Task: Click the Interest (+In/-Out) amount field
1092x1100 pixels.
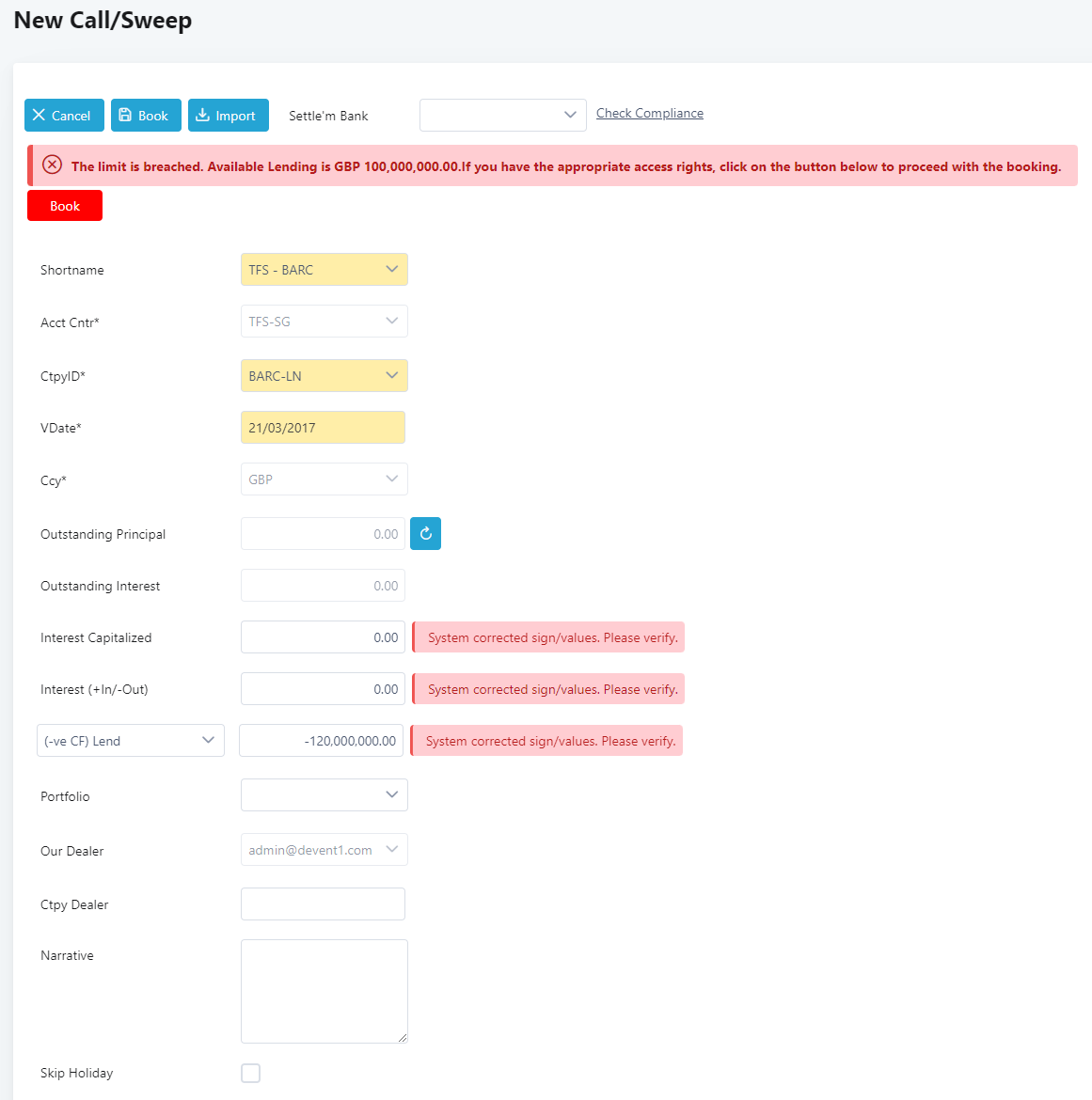Action: click(323, 689)
